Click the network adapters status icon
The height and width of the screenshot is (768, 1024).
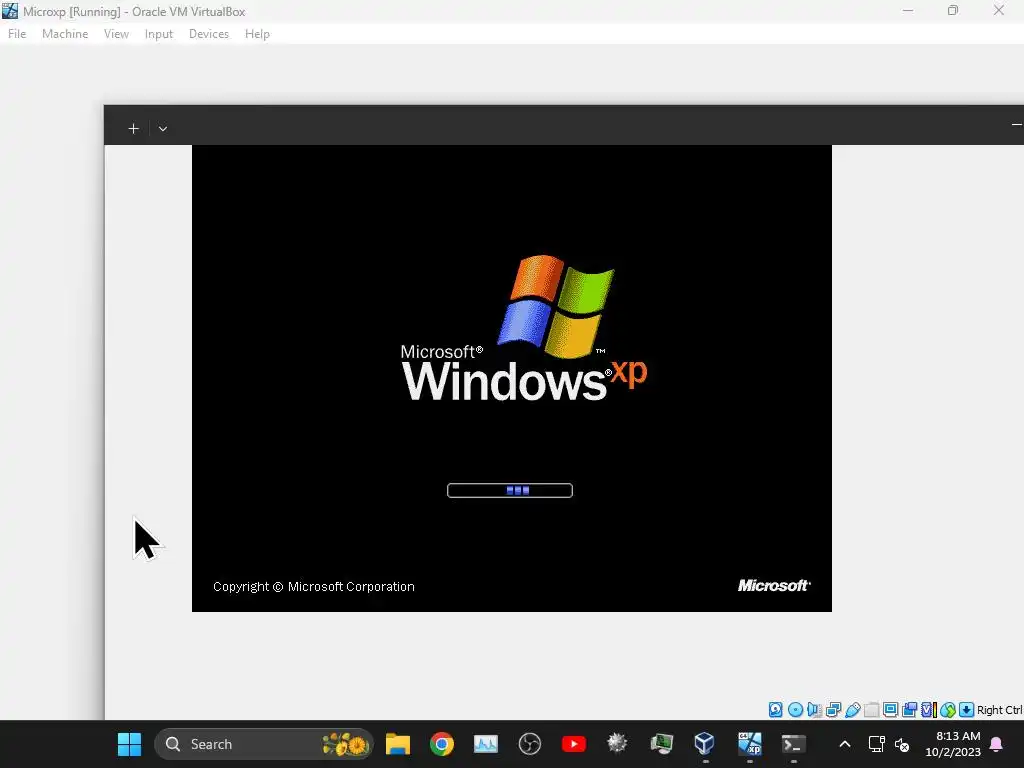[x=833, y=710]
